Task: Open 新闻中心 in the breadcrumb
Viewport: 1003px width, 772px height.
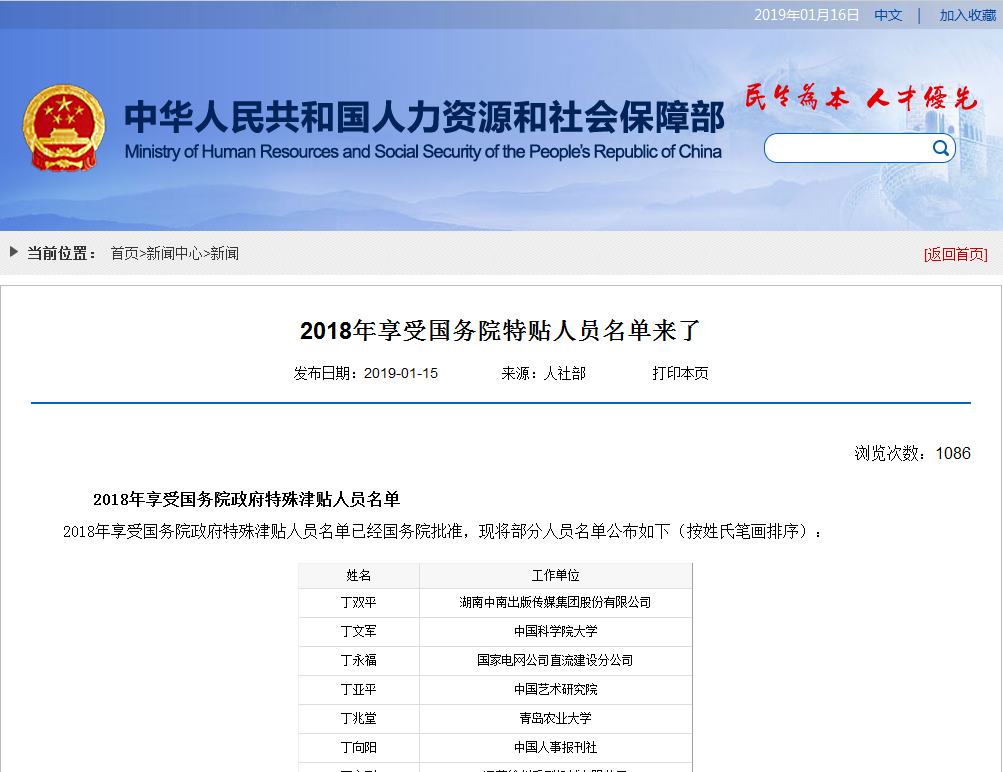Action: pos(174,253)
